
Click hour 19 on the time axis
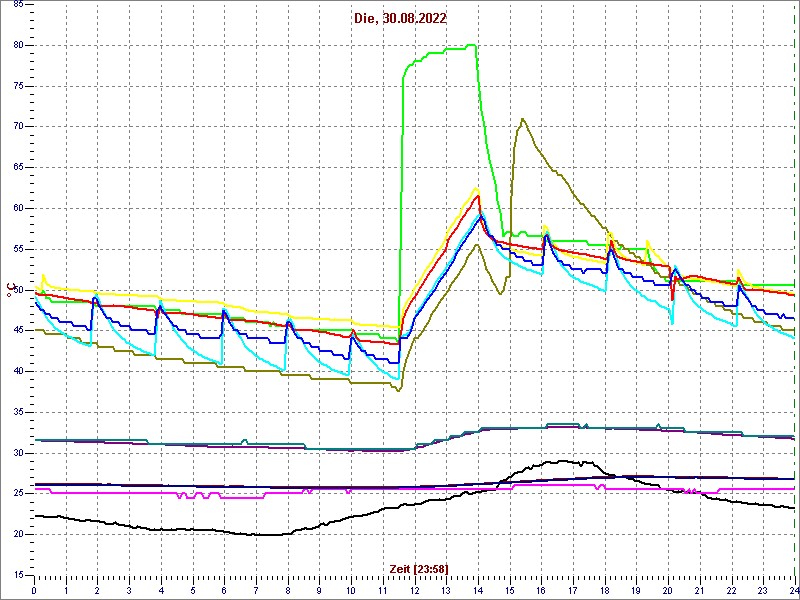636,591
